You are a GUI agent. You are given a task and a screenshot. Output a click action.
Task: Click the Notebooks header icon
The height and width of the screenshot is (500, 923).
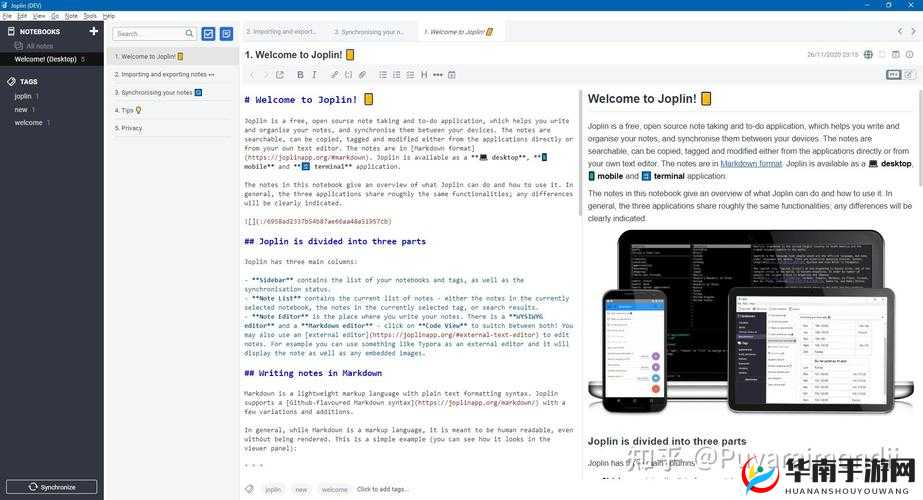[x=11, y=31]
